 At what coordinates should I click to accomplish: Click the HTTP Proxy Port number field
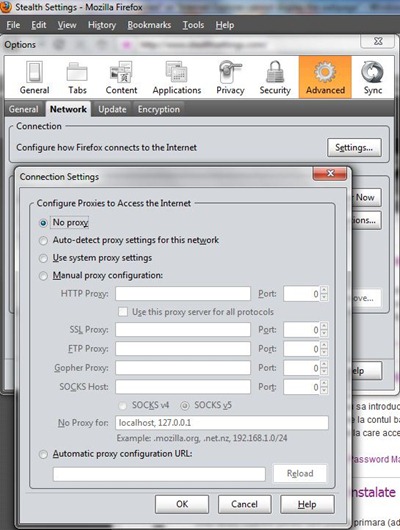[302, 293]
